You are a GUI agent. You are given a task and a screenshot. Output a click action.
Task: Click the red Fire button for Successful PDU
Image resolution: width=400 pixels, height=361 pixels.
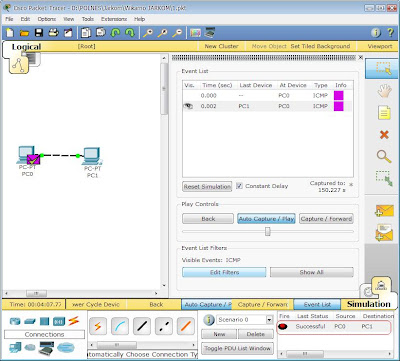(283, 327)
